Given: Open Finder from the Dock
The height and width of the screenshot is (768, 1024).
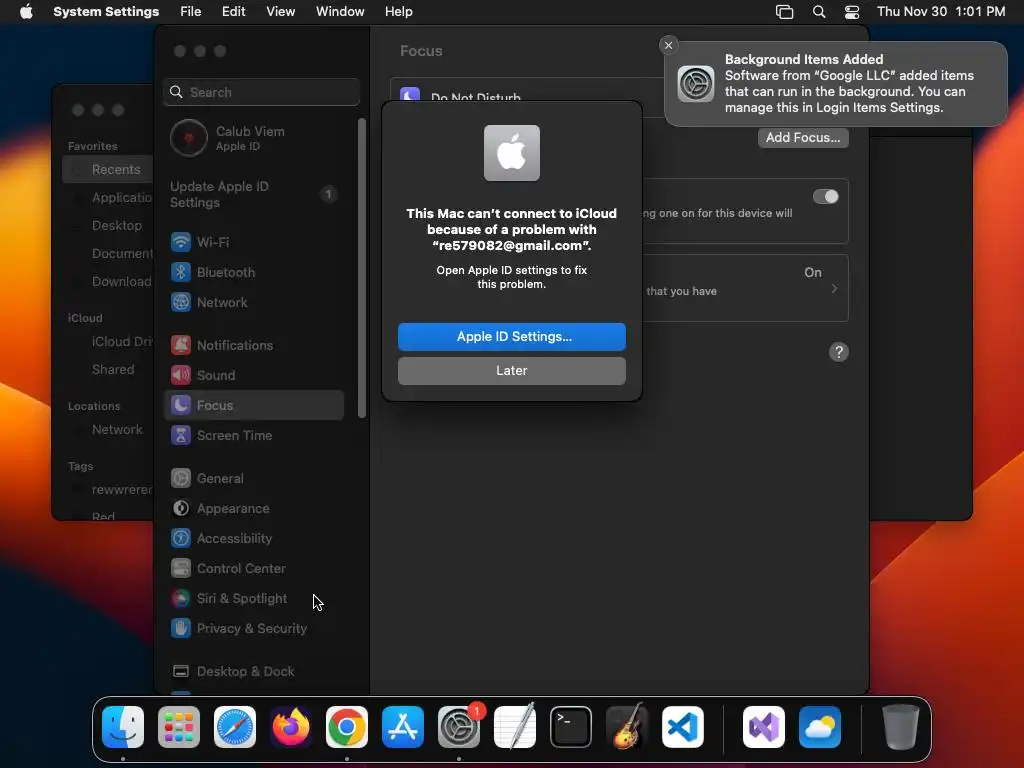Looking at the screenshot, I should pyautogui.click(x=123, y=727).
